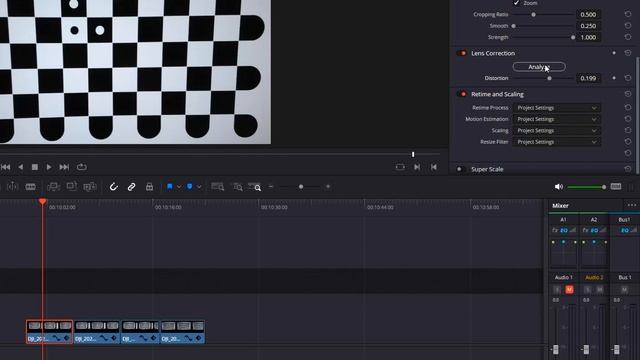
Task: Add a blue marker
Action: (190, 187)
